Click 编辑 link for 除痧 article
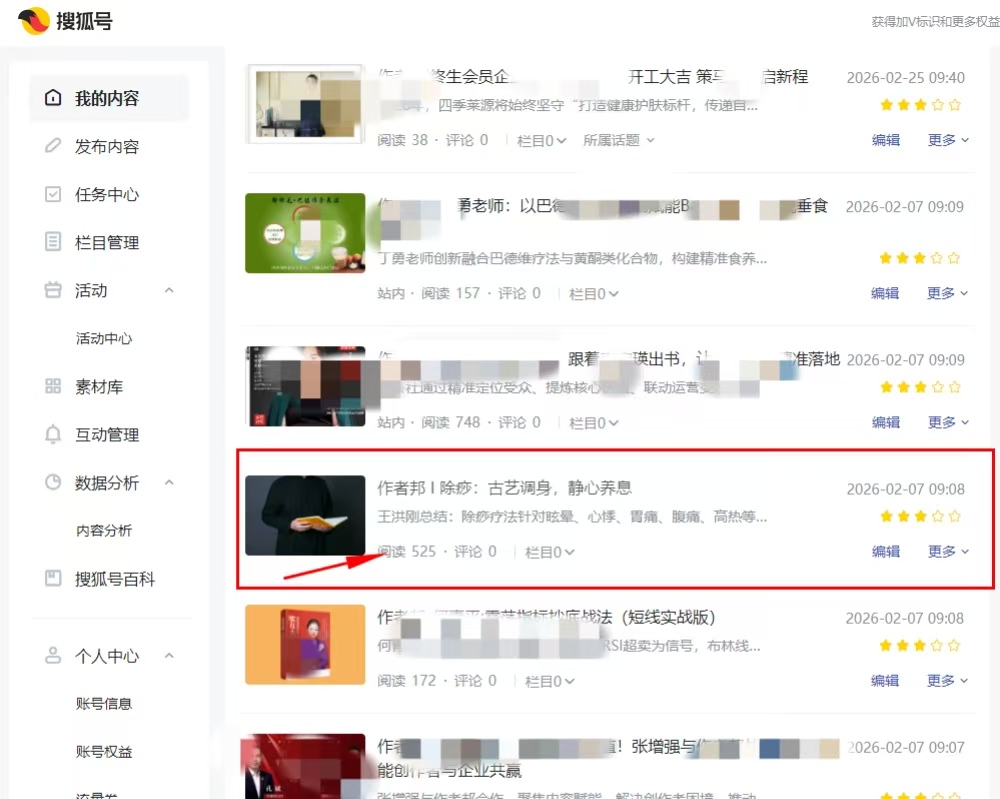 tap(886, 551)
